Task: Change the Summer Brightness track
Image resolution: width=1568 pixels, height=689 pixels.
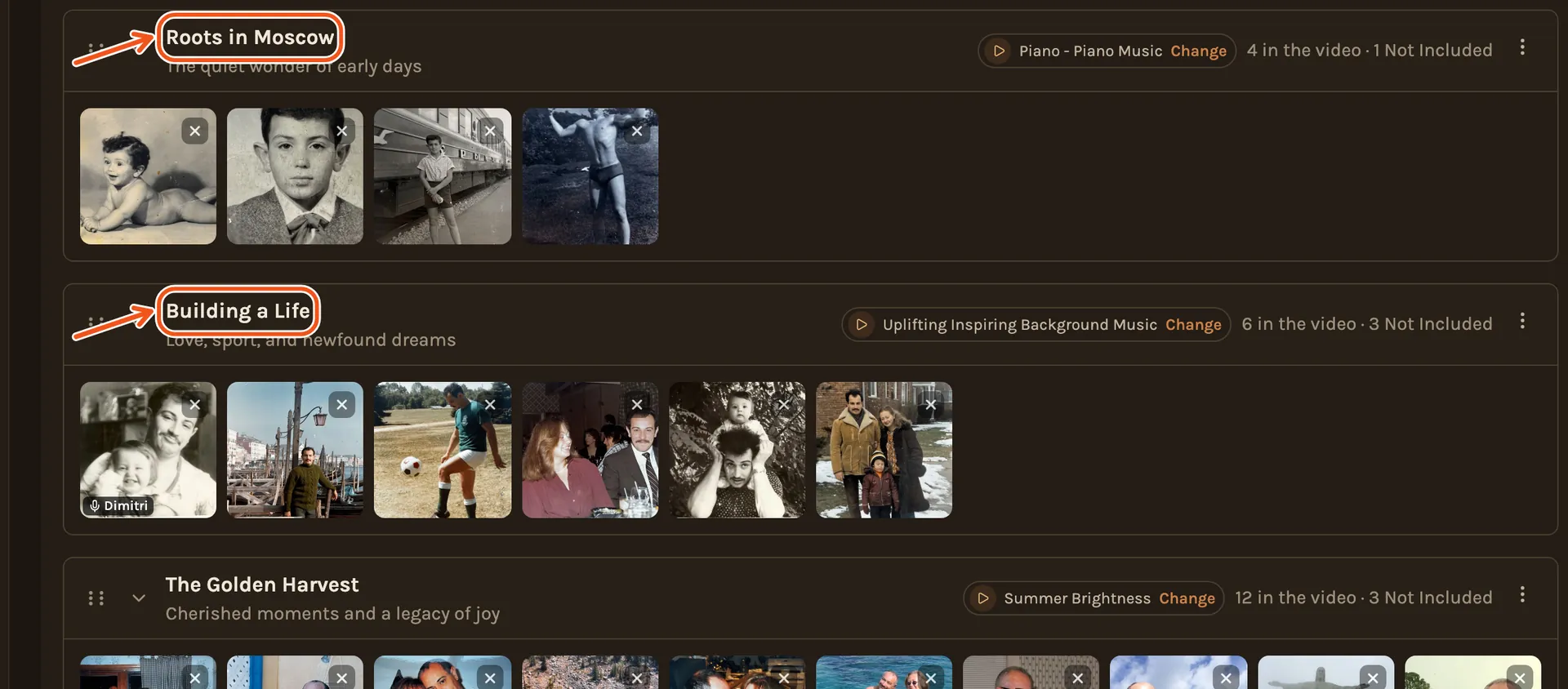Action: coord(1187,598)
